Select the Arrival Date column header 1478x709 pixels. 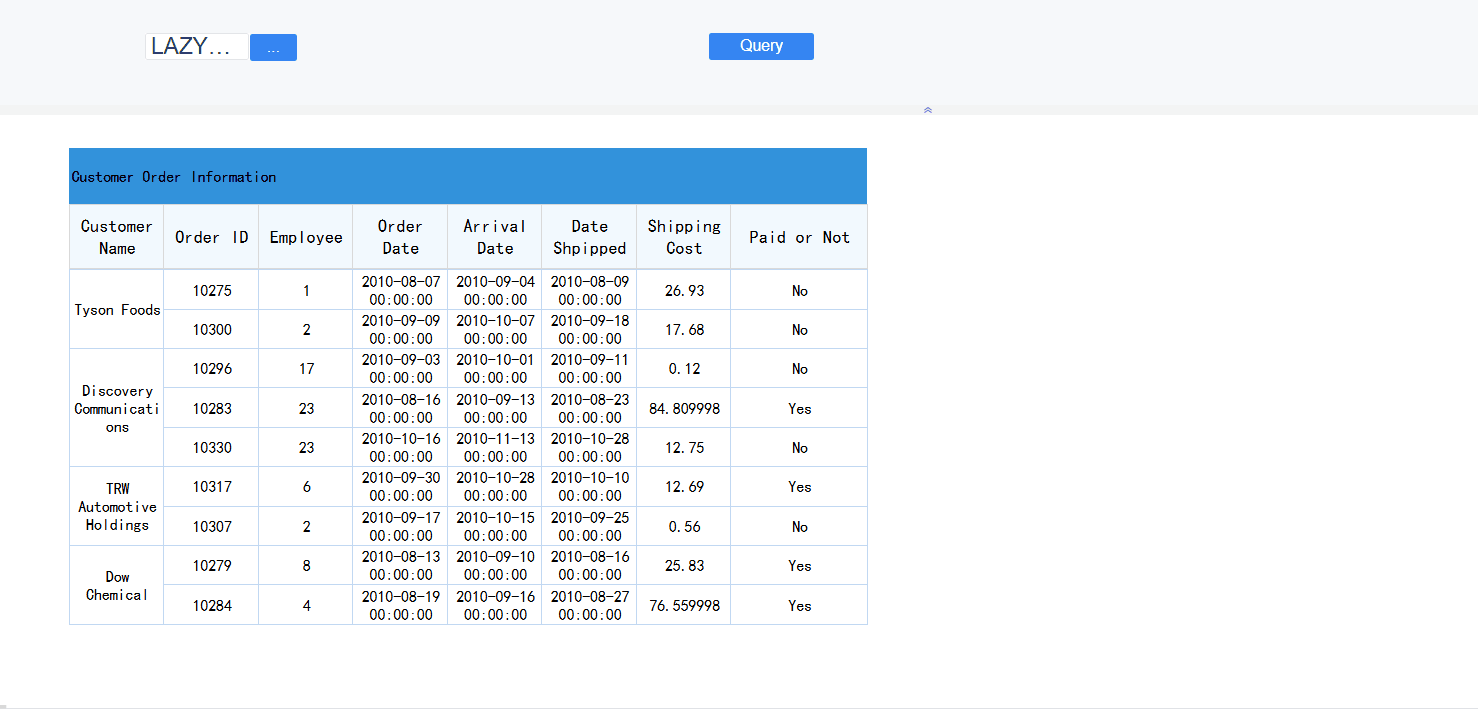coord(495,237)
